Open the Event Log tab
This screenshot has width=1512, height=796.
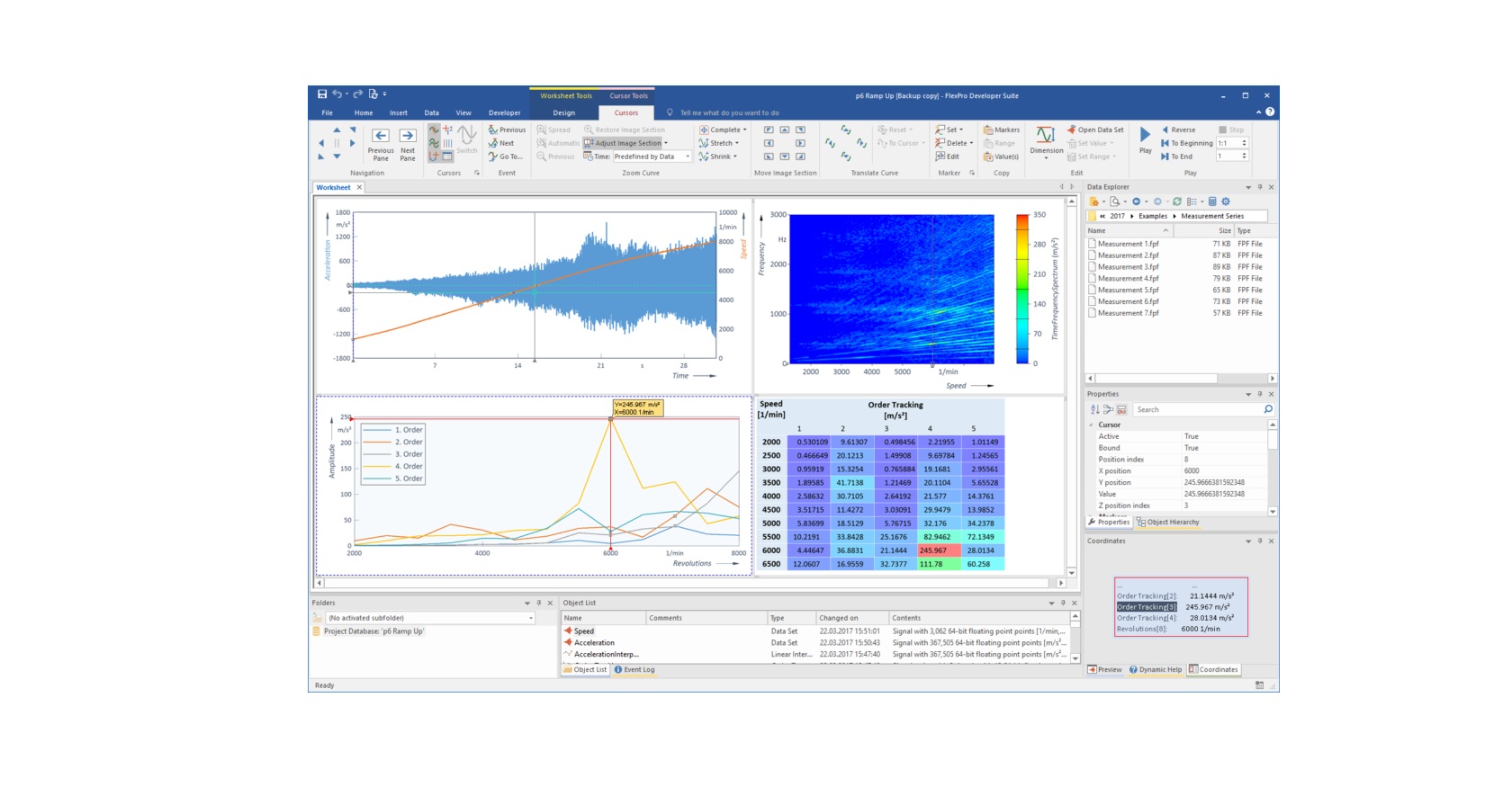[634, 669]
